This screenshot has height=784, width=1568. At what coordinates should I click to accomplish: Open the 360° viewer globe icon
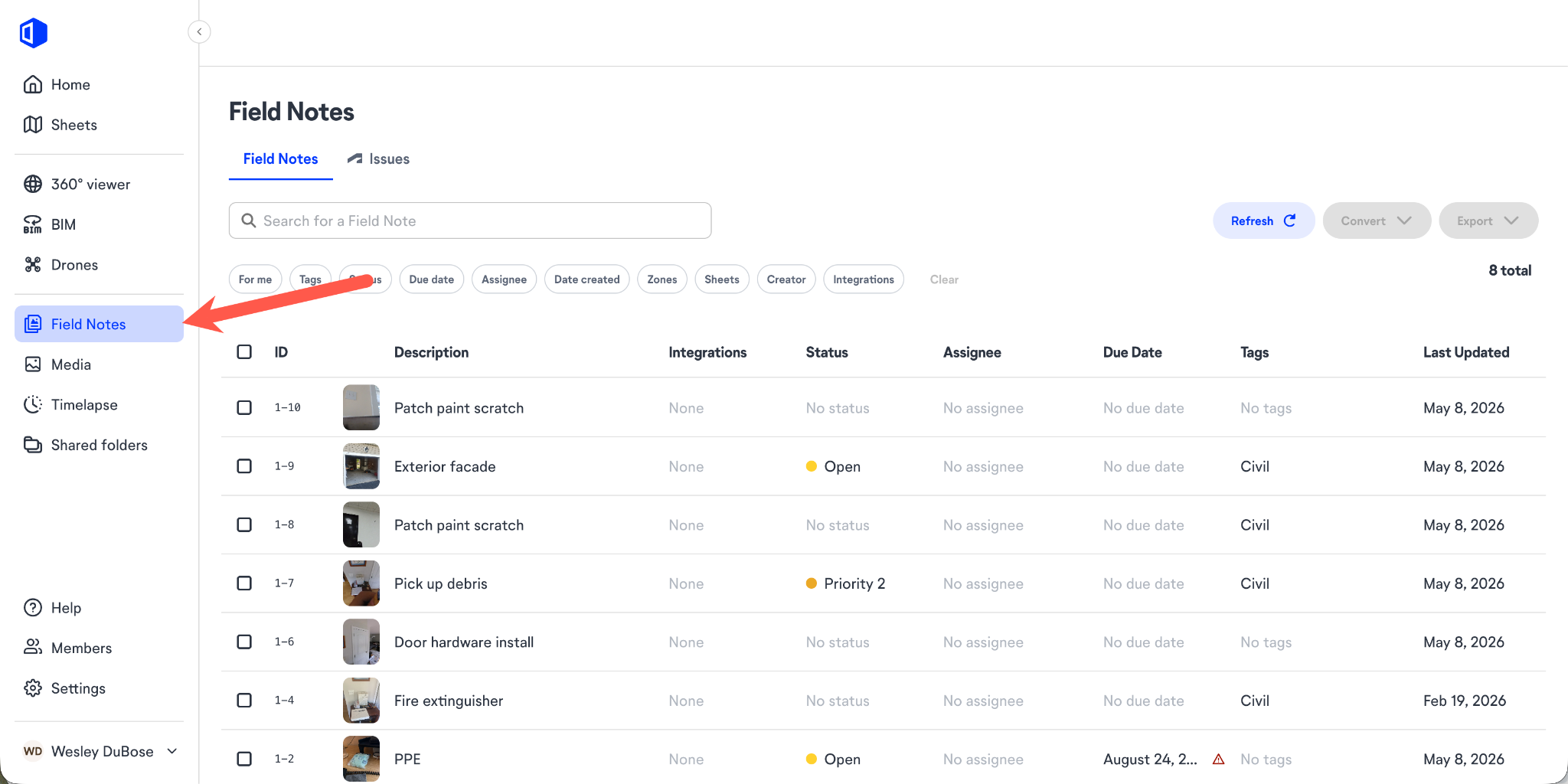pyautogui.click(x=33, y=184)
